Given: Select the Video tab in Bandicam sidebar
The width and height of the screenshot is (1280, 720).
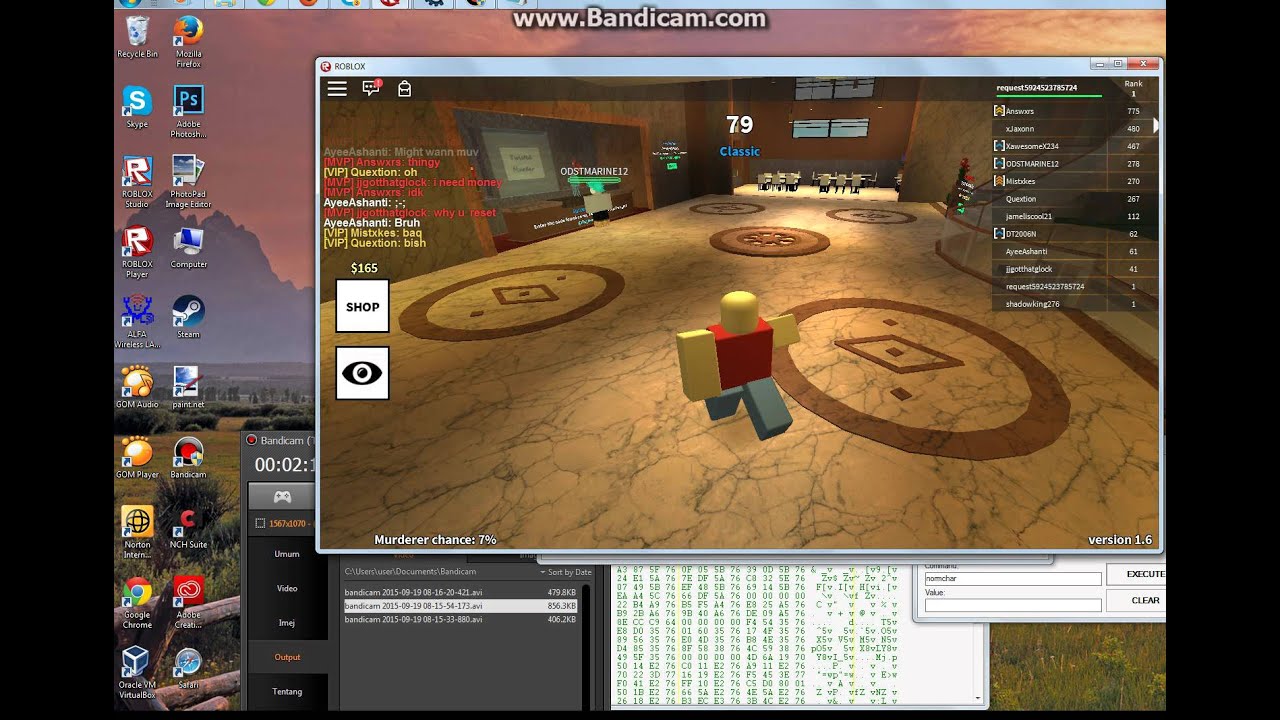Looking at the screenshot, I should pyautogui.click(x=287, y=588).
